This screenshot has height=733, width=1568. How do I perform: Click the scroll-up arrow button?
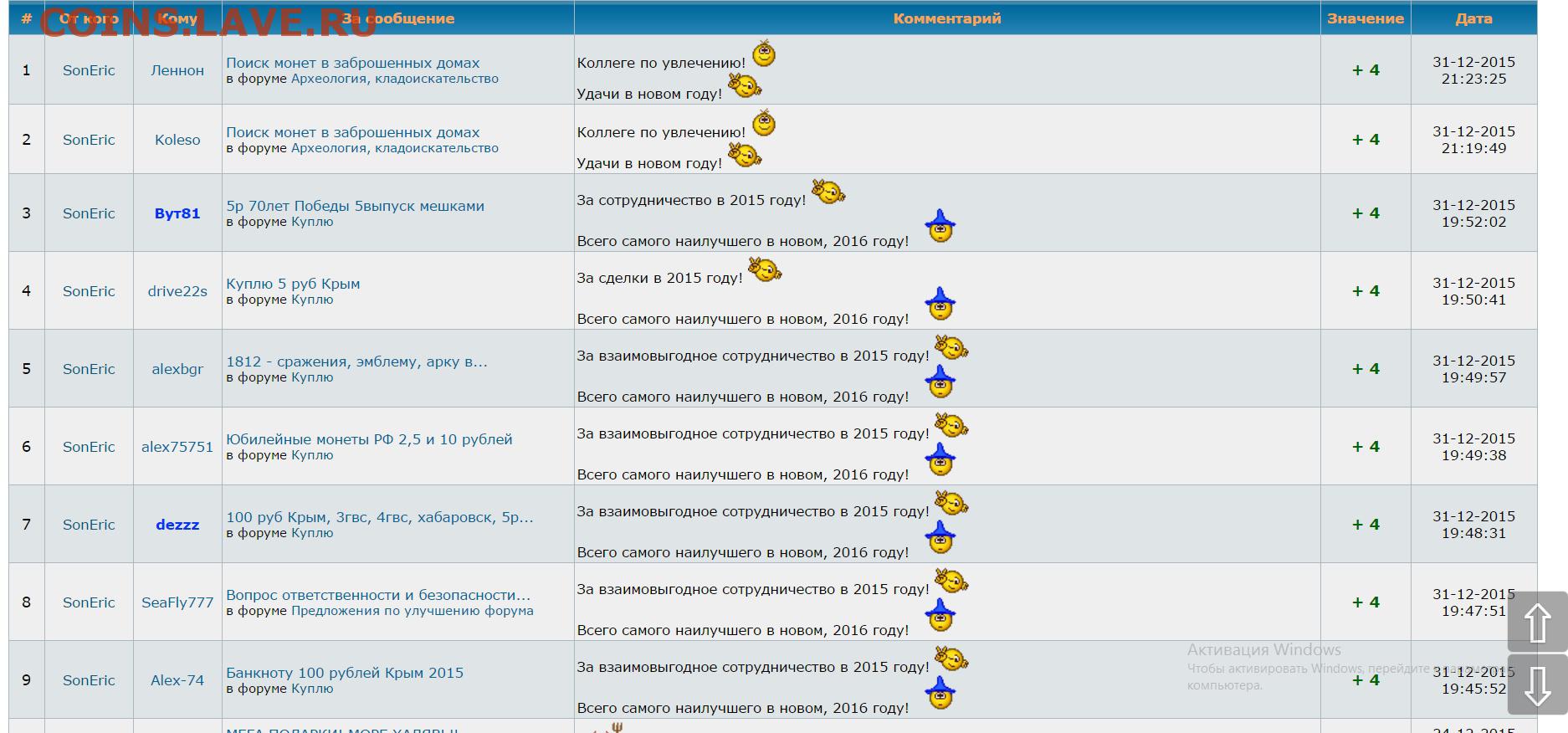pos(1537,622)
